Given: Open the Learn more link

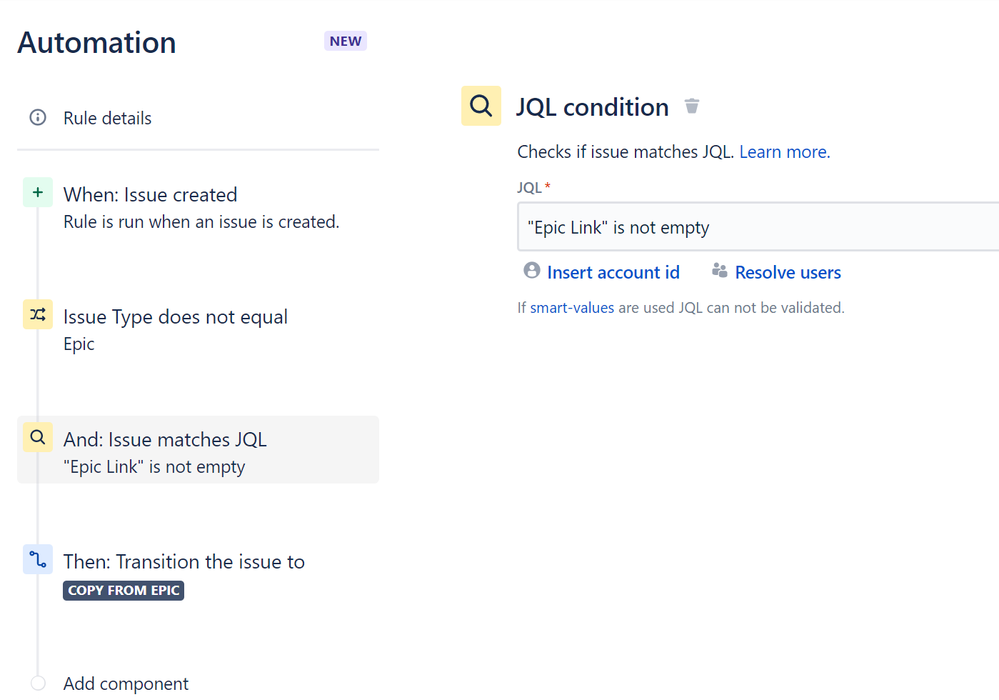Looking at the screenshot, I should (784, 152).
